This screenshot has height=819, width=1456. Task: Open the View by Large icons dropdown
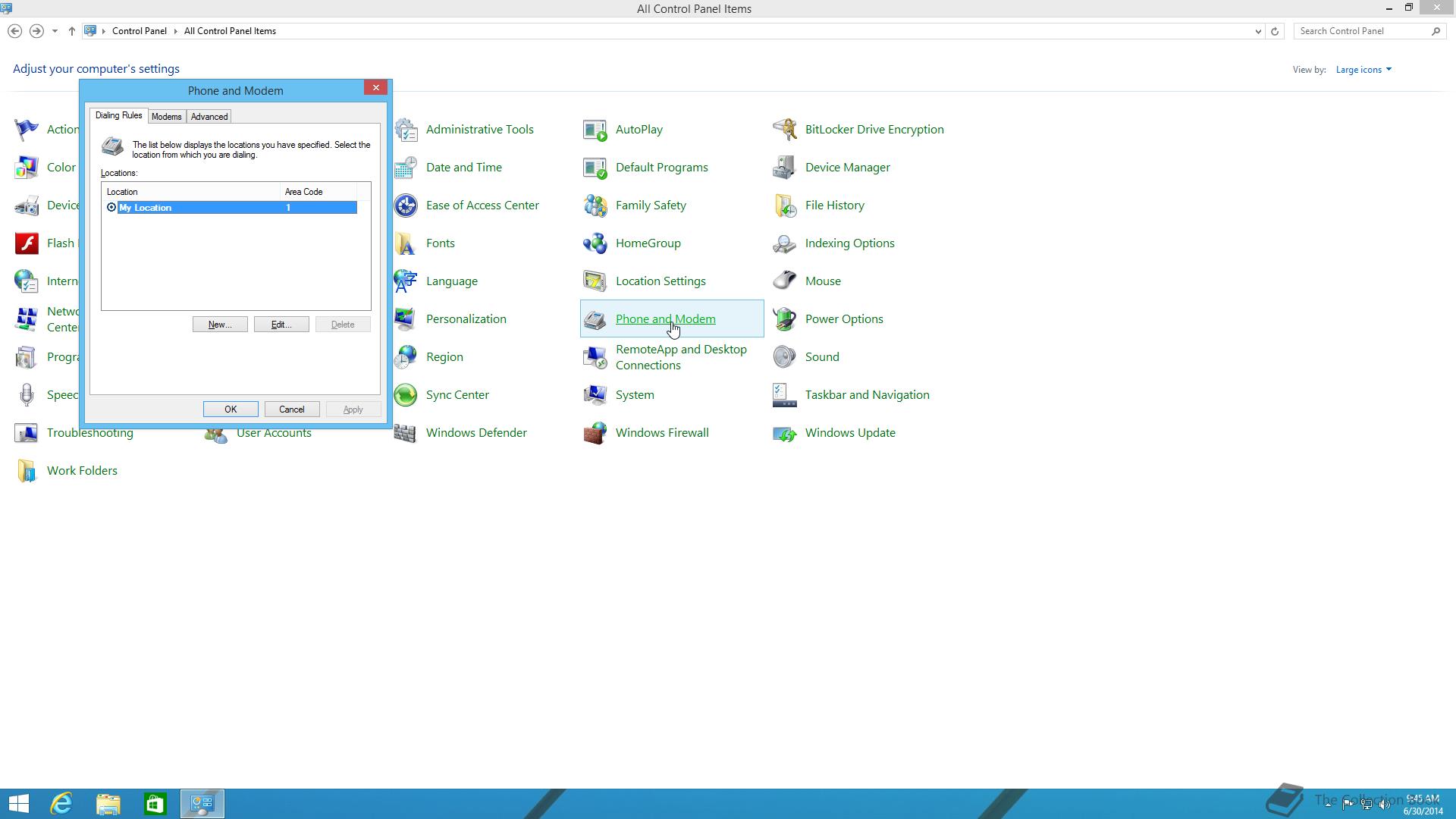[1363, 70]
